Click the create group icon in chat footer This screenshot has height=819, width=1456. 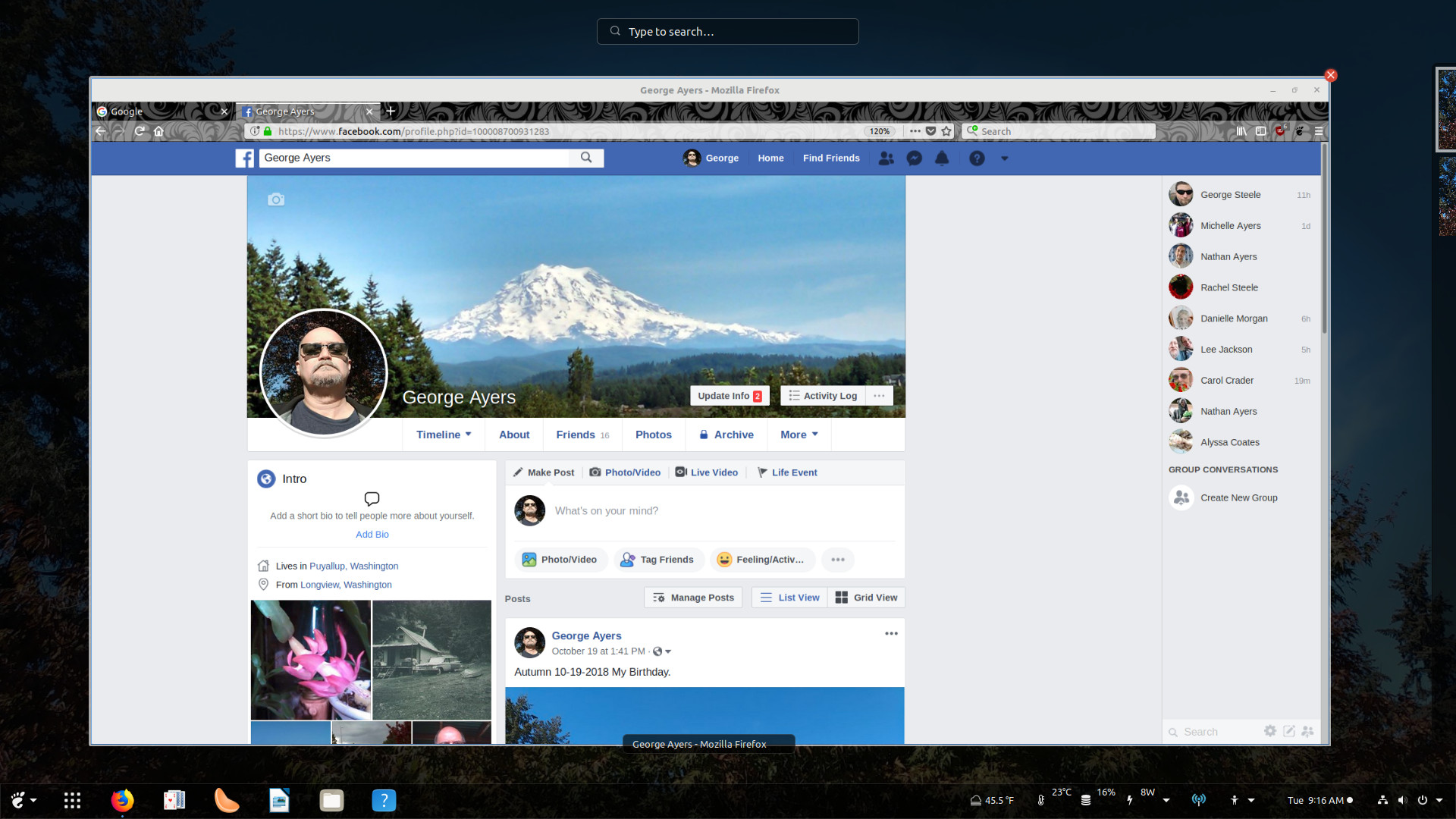click(1307, 731)
